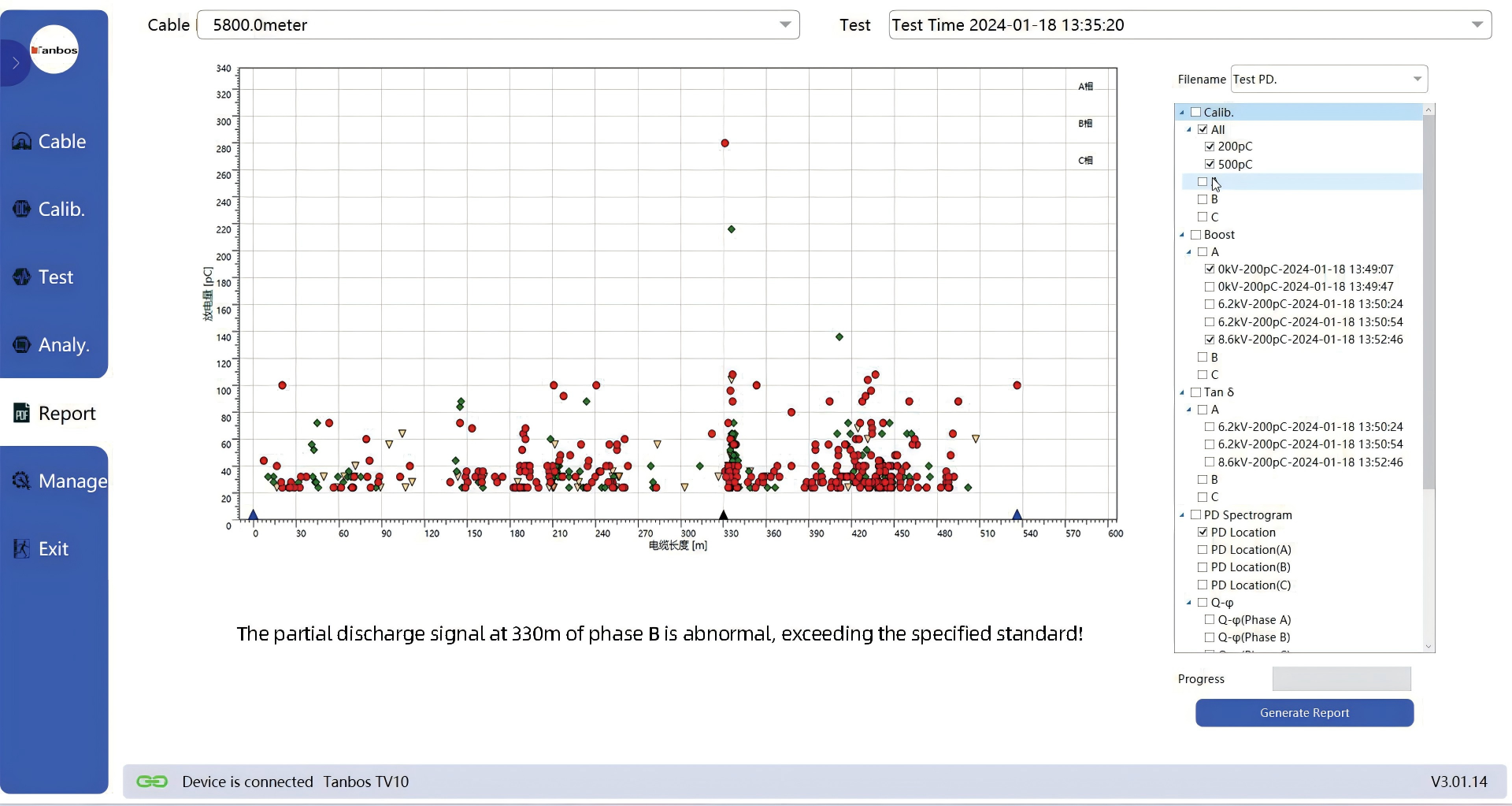Open the Test Time dropdown
The image size is (1512, 806).
point(1477,25)
